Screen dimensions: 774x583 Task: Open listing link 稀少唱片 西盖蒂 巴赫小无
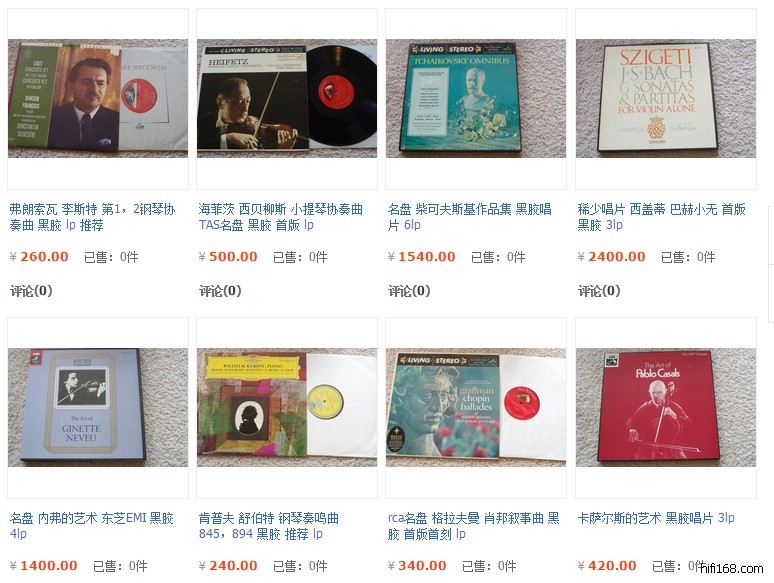pyautogui.click(x=661, y=217)
